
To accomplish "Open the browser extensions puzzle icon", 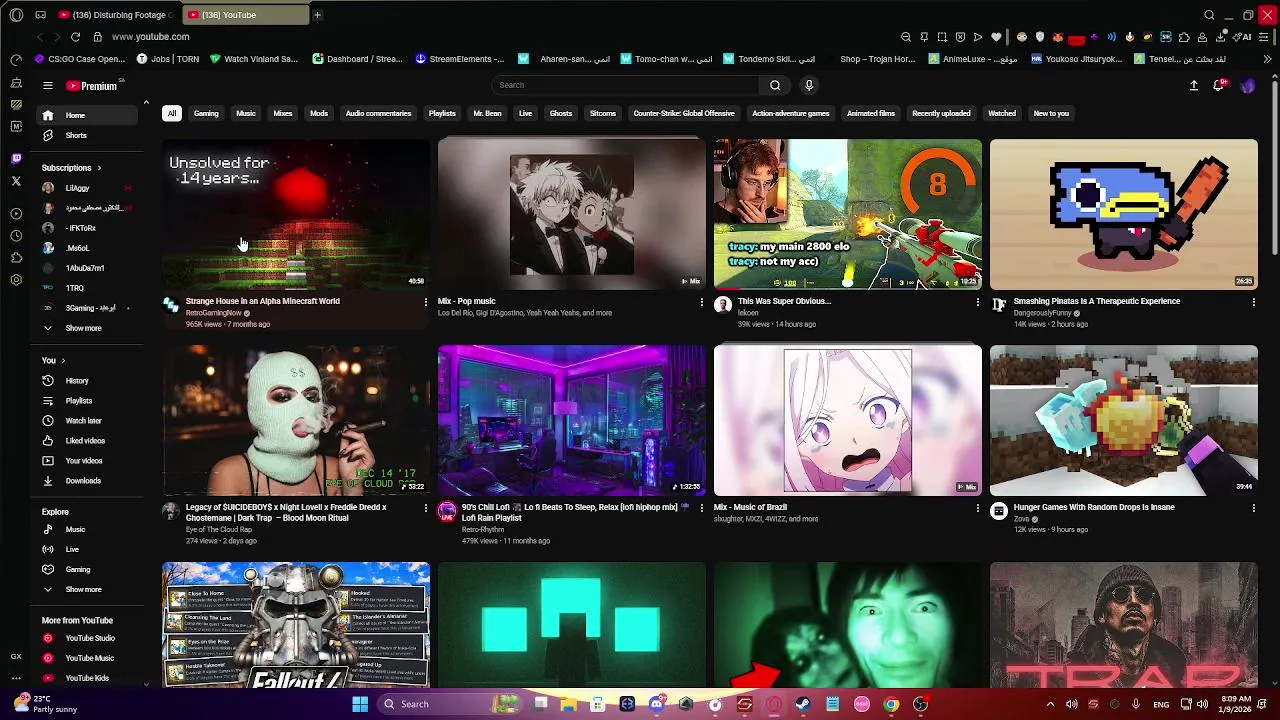I will pyautogui.click(x=1184, y=37).
